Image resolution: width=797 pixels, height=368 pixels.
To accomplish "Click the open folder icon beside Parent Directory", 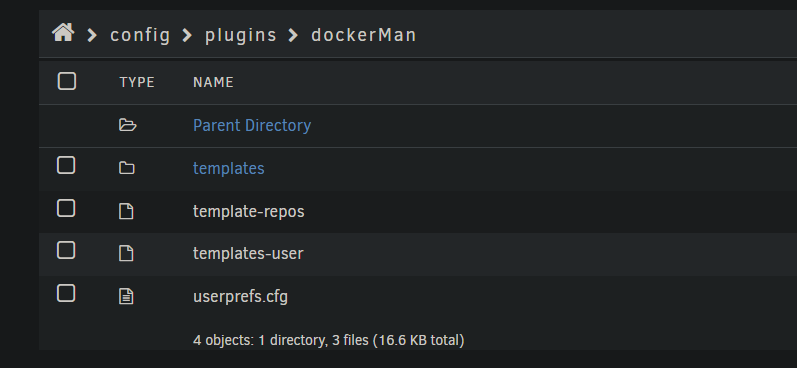I will 128,125.
